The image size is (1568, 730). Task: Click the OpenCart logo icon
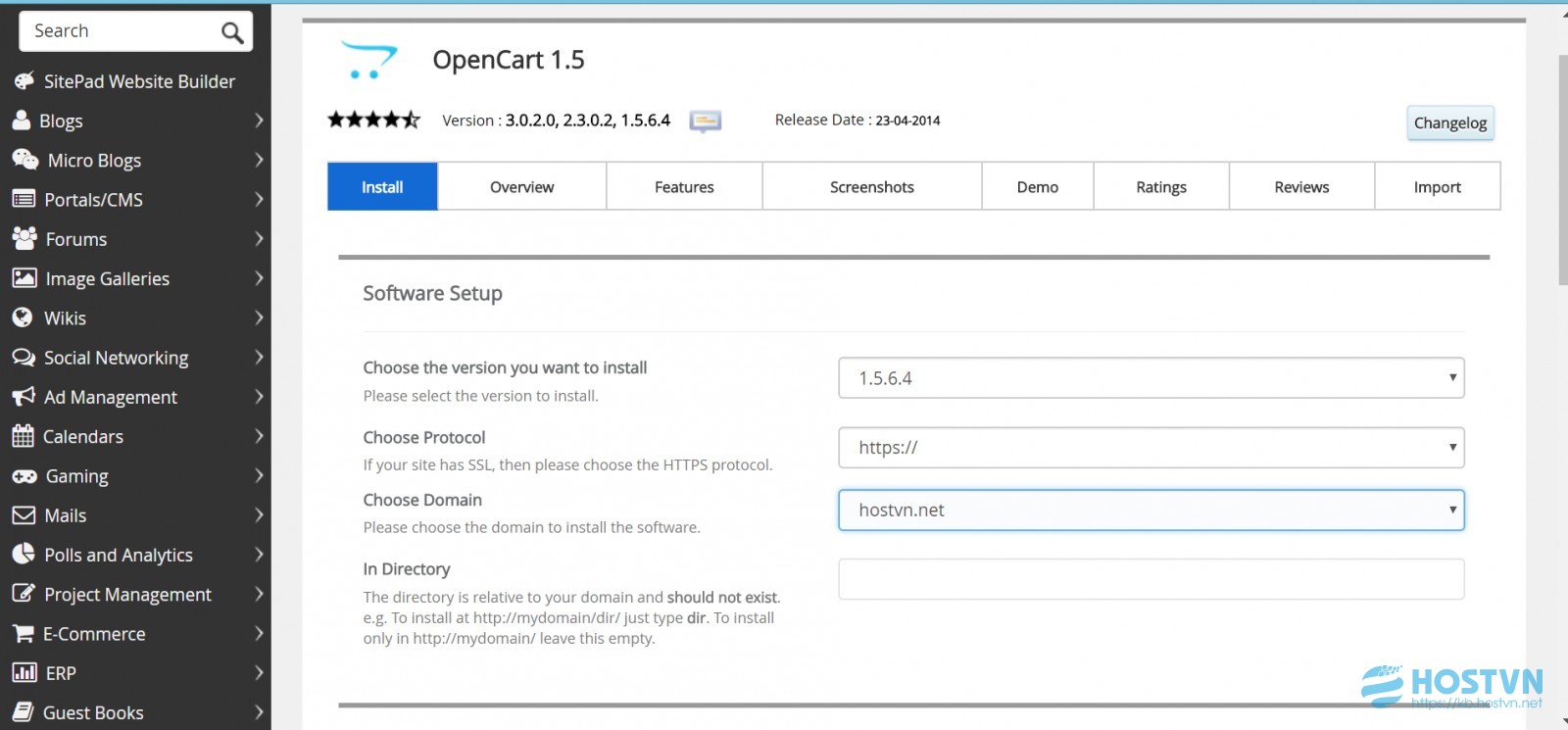click(368, 60)
